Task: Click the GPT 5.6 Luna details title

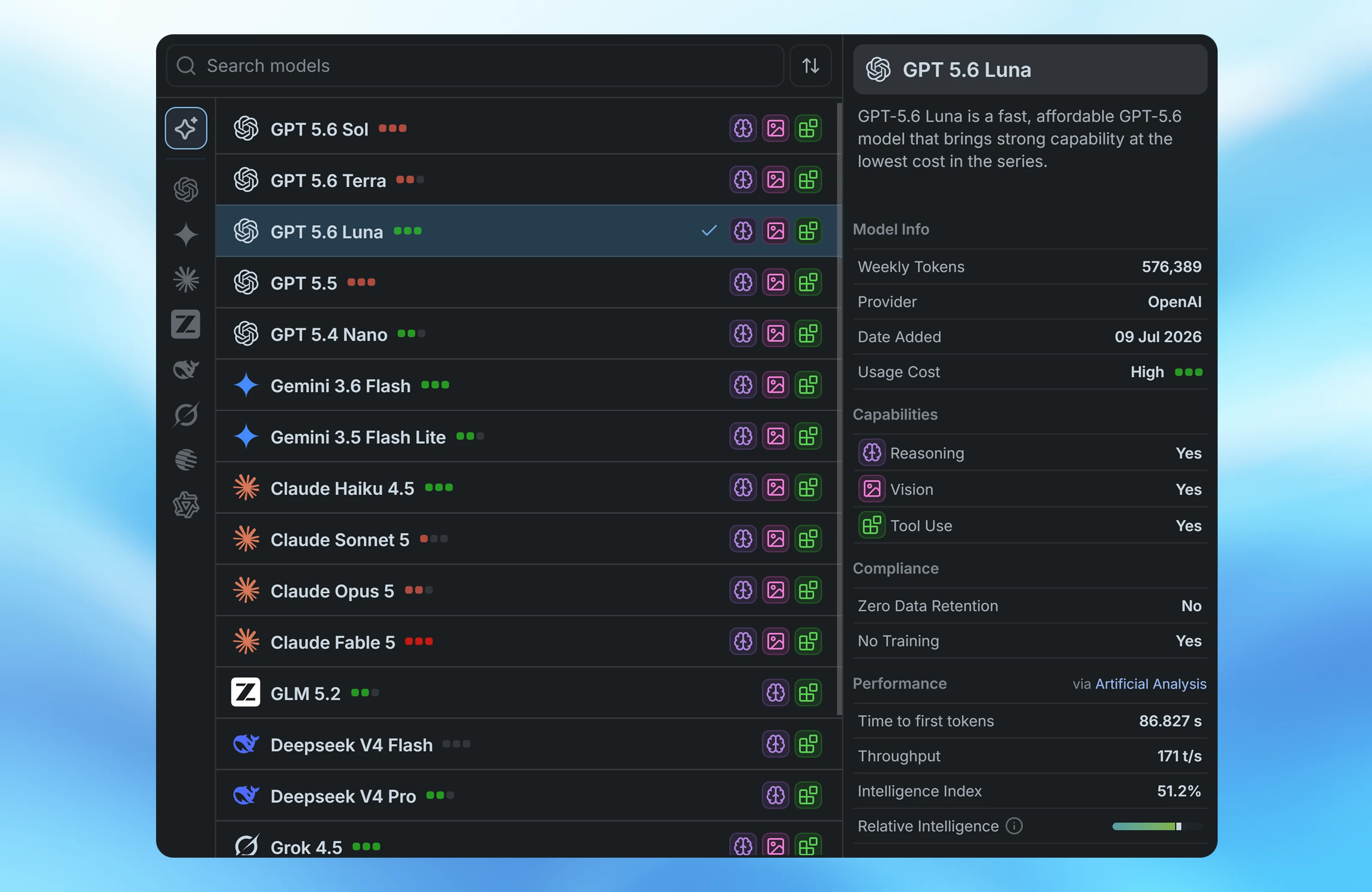Action: [x=967, y=70]
